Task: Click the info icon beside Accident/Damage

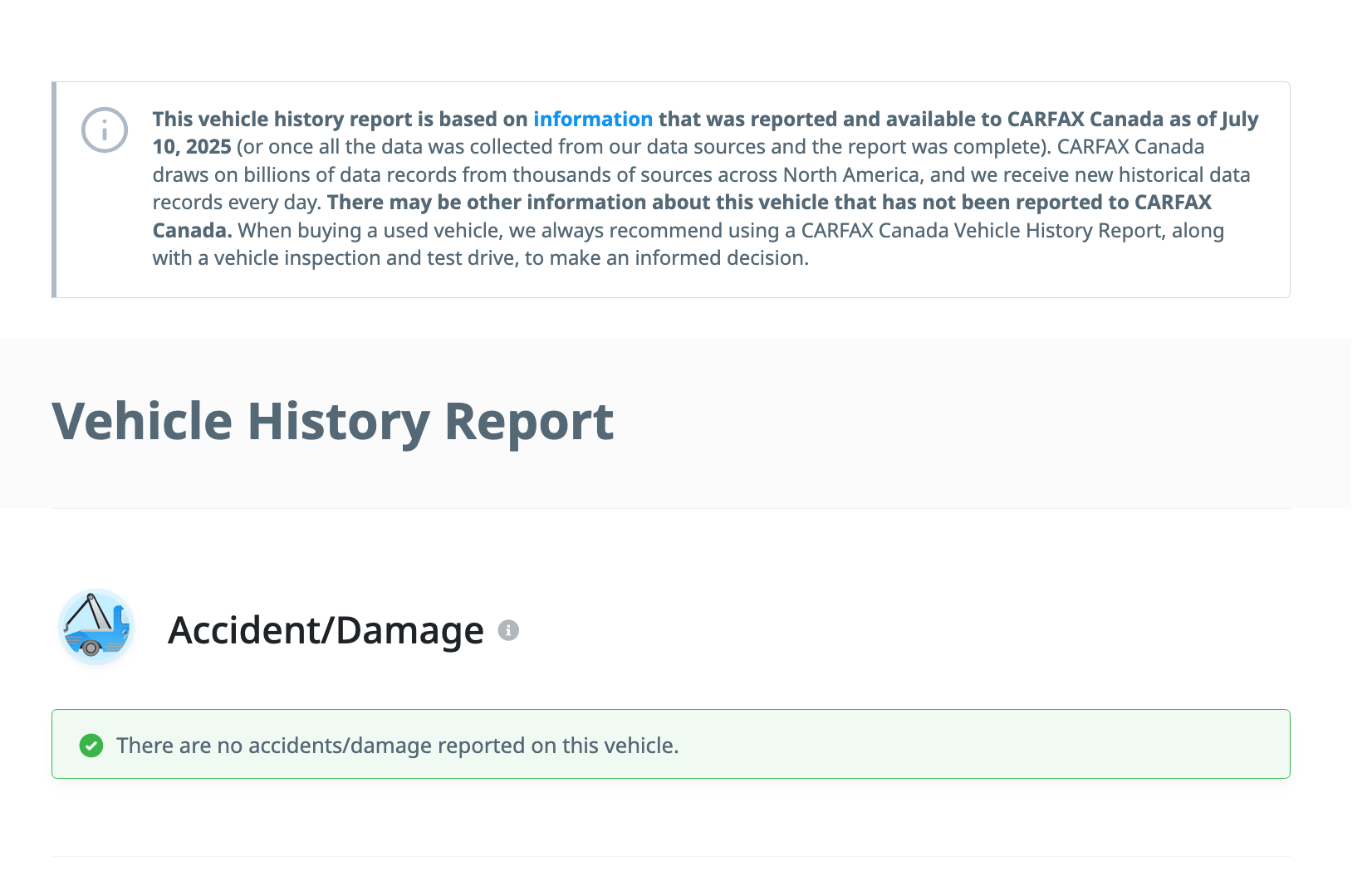Action: (508, 630)
